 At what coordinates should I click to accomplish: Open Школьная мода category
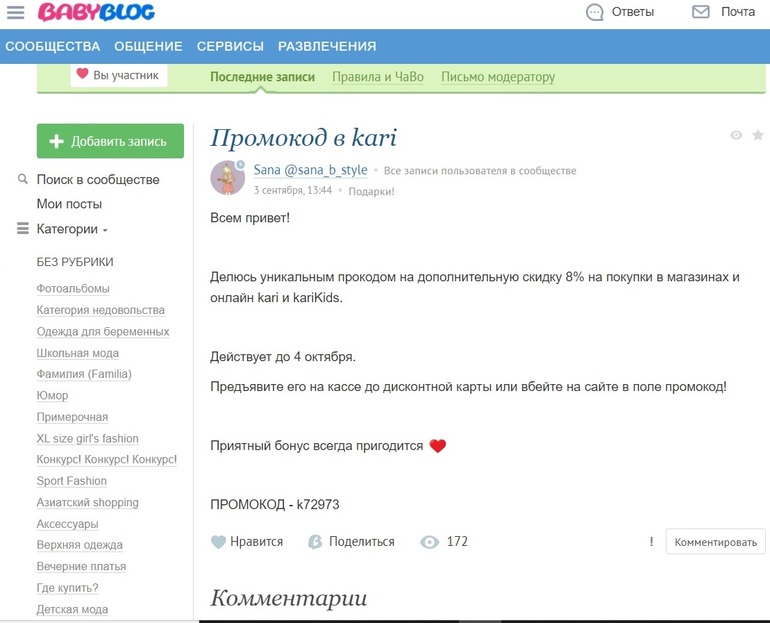point(78,353)
